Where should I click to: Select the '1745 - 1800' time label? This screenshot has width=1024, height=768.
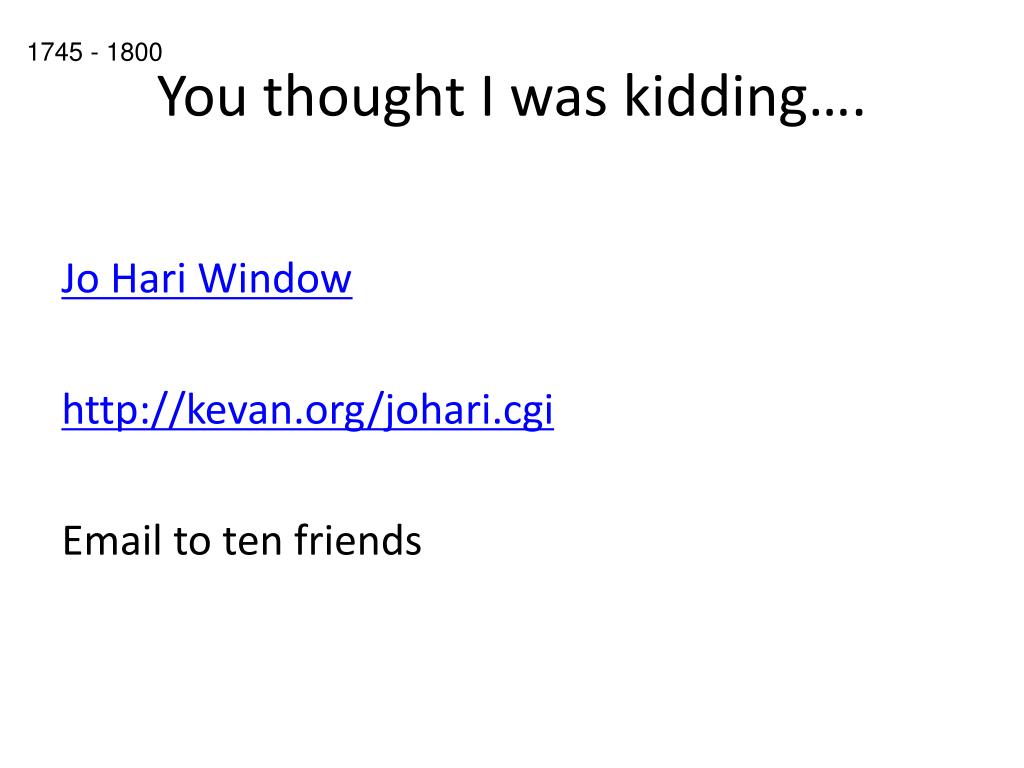coord(95,52)
